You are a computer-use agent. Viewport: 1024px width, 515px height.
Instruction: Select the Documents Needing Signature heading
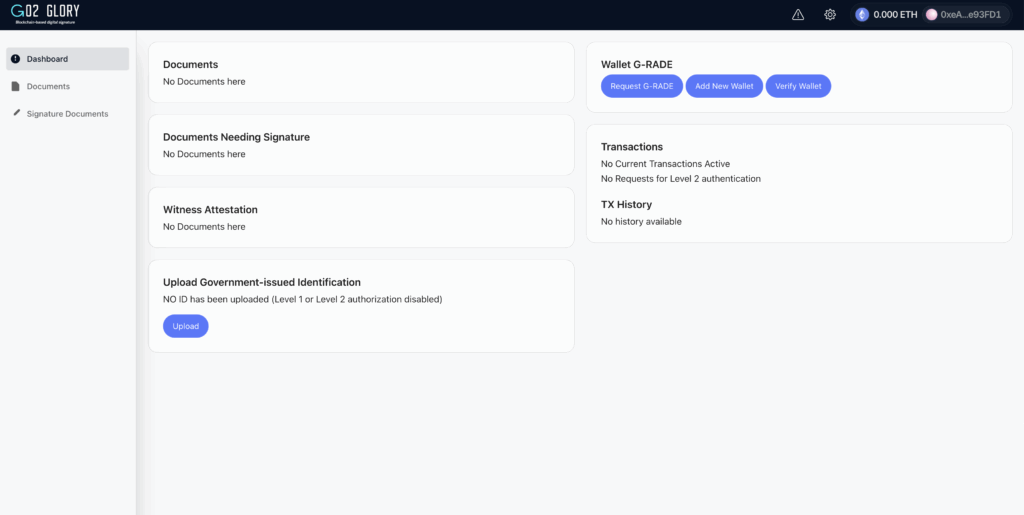(236, 137)
